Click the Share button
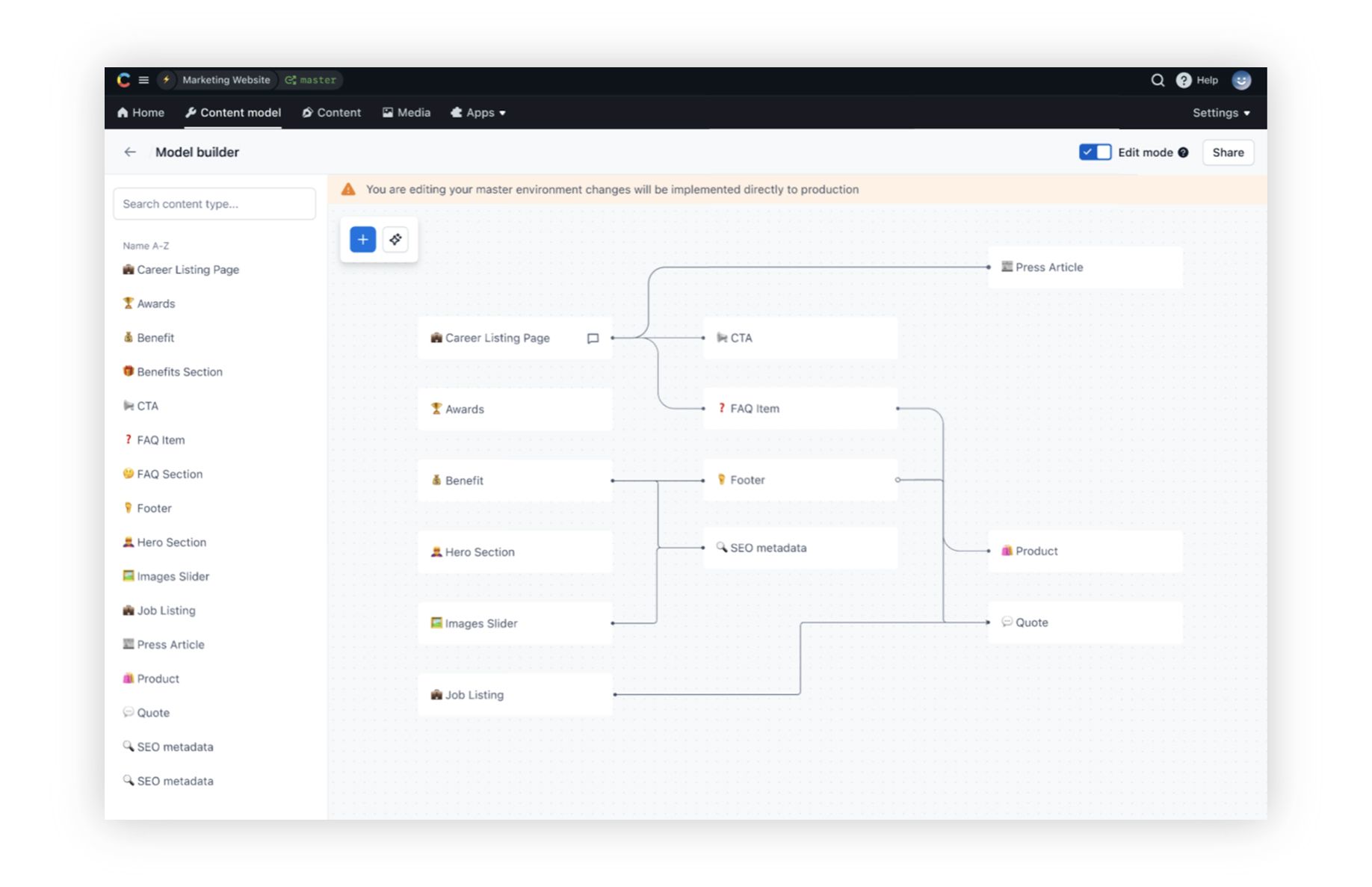This screenshot has width=1372, height=887. [1228, 152]
